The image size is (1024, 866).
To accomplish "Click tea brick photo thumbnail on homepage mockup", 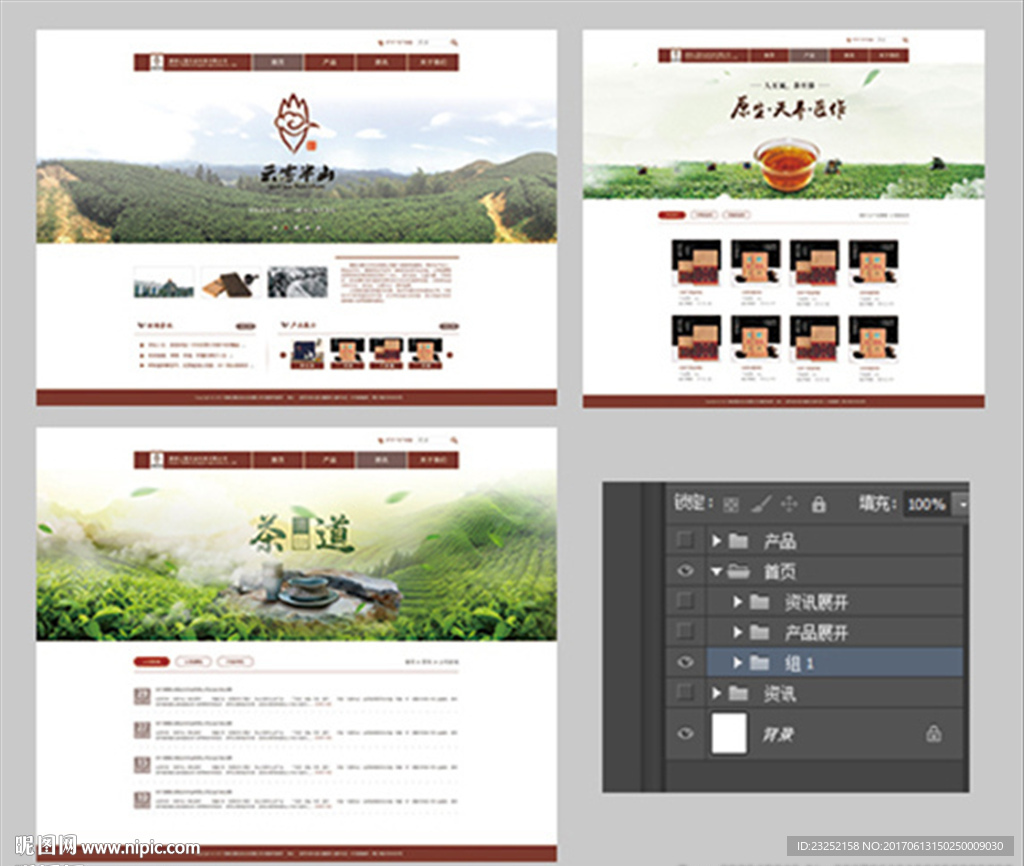I will (x=231, y=282).
